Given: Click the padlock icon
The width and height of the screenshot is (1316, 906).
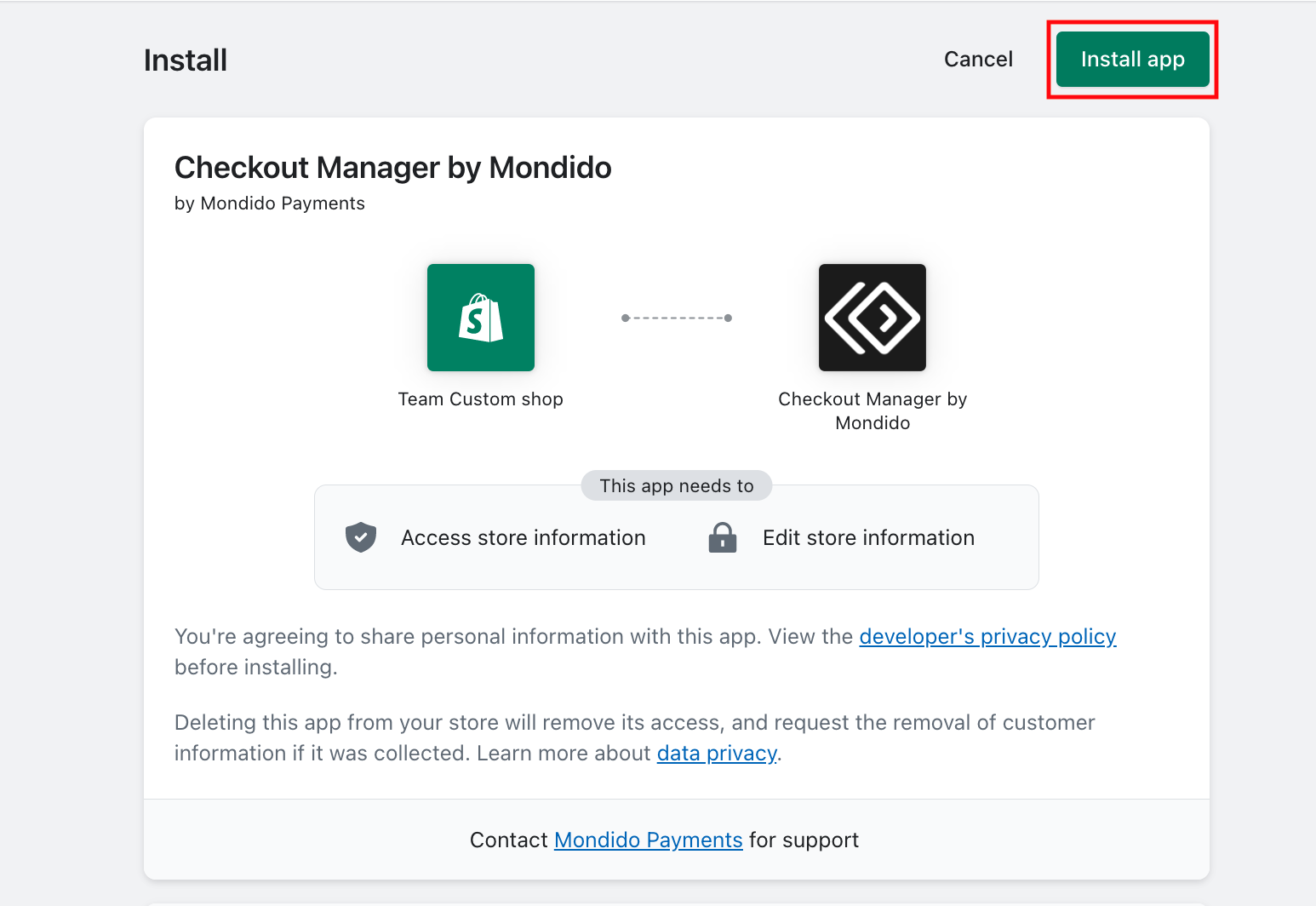Looking at the screenshot, I should coord(723,537).
